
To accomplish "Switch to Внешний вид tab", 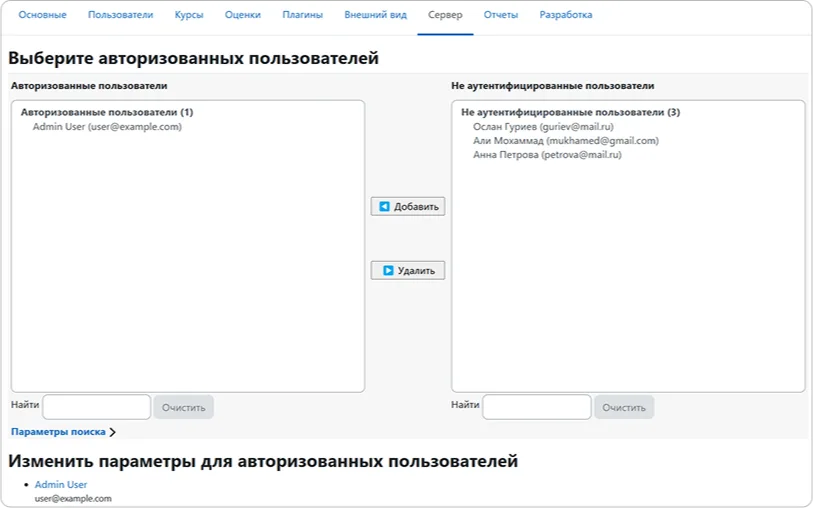I will click(375, 16).
